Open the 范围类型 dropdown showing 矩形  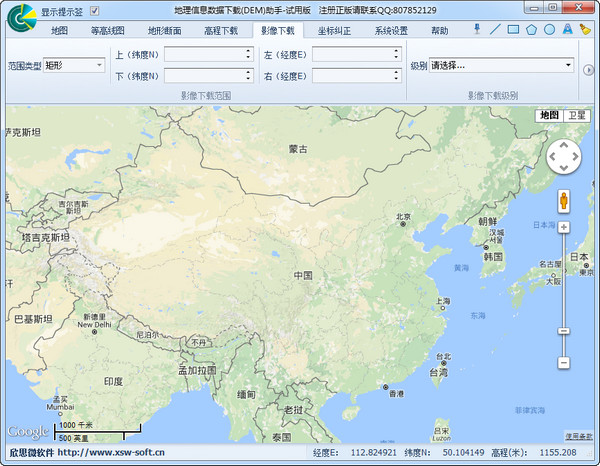pyautogui.click(x=74, y=65)
